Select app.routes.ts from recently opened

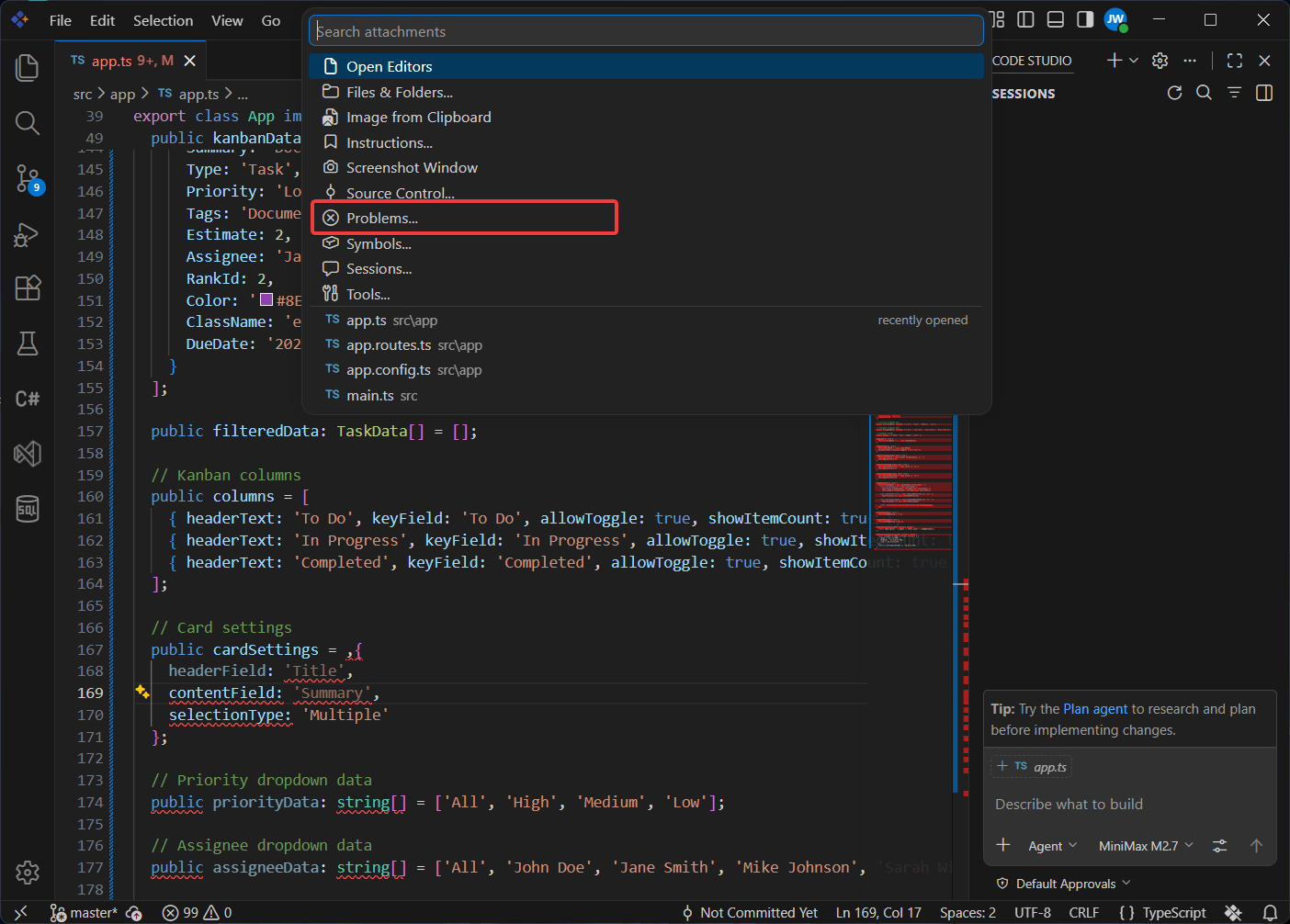point(646,345)
